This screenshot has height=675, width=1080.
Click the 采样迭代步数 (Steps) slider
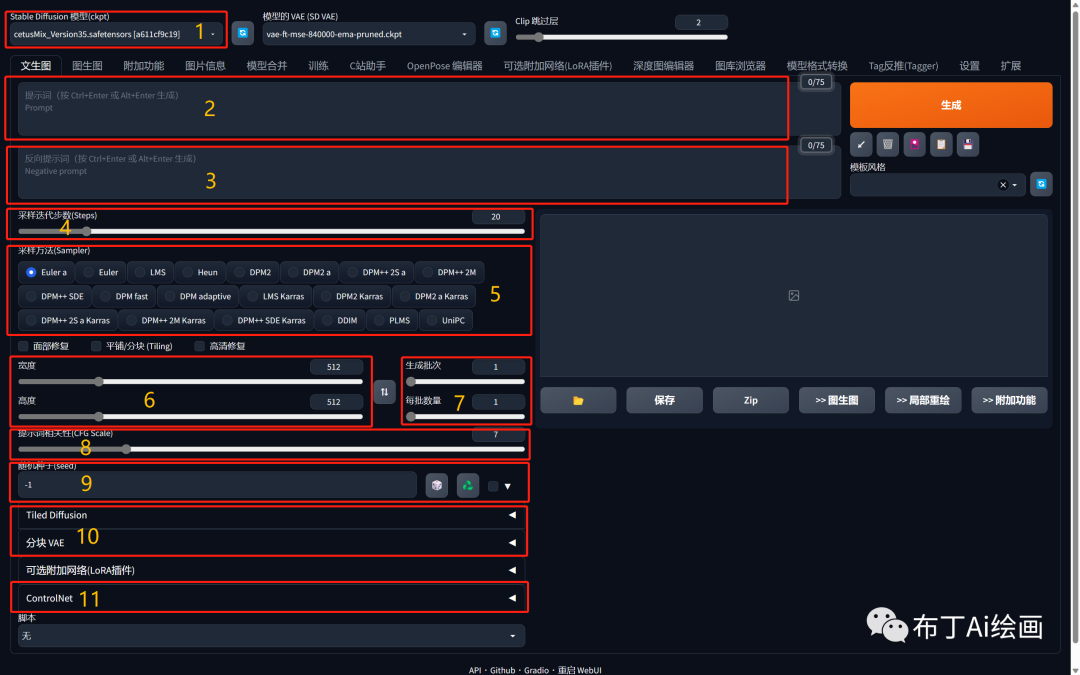pyautogui.click(x=270, y=231)
